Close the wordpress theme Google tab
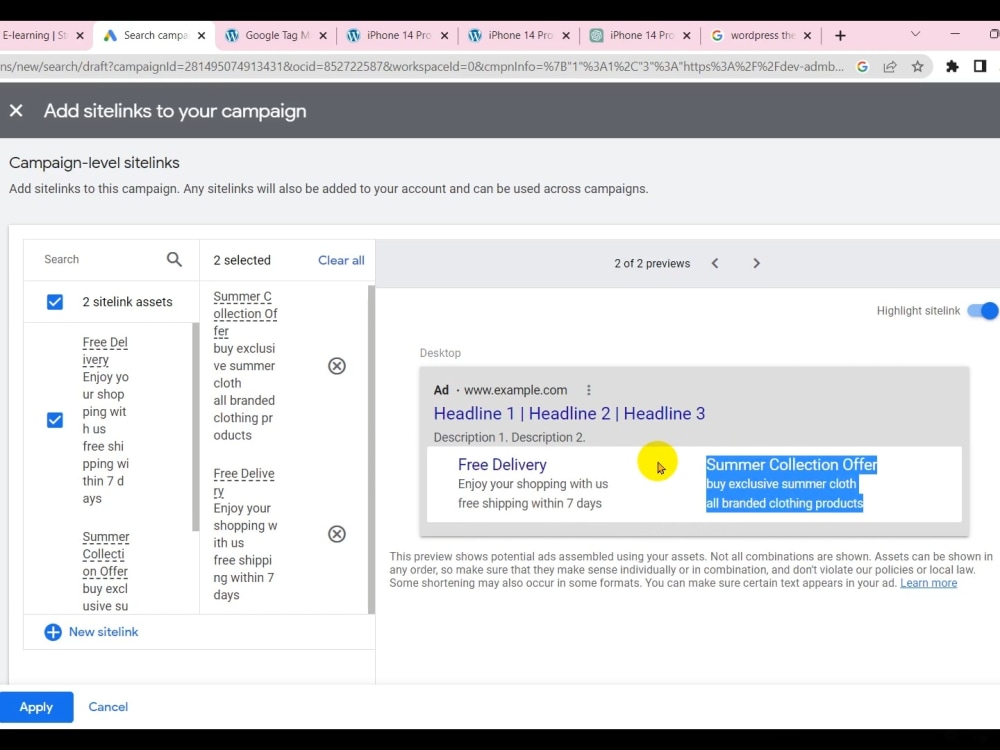The height and width of the screenshot is (750, 1000). [x=807, y=36]
